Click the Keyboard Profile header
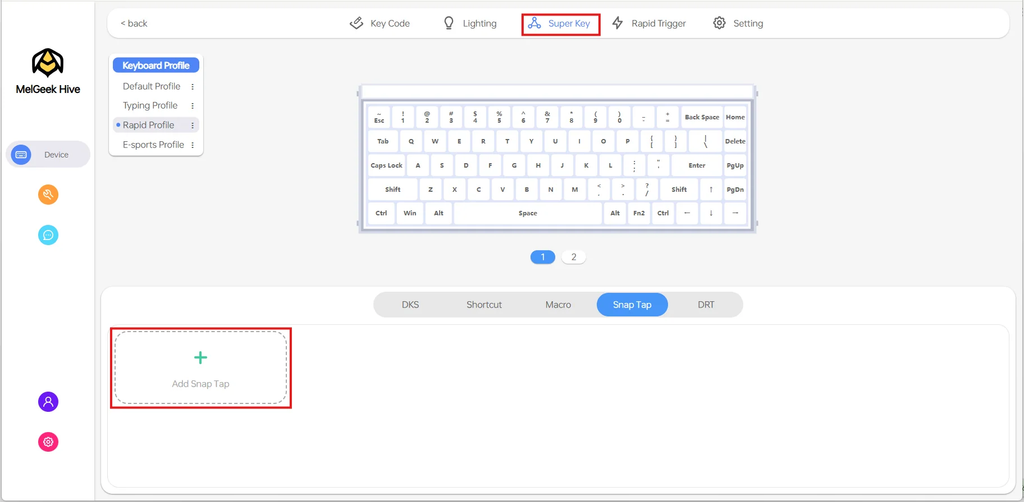Screen dimensions: 1024x502 pyautogui.click(x=156, y=65)
